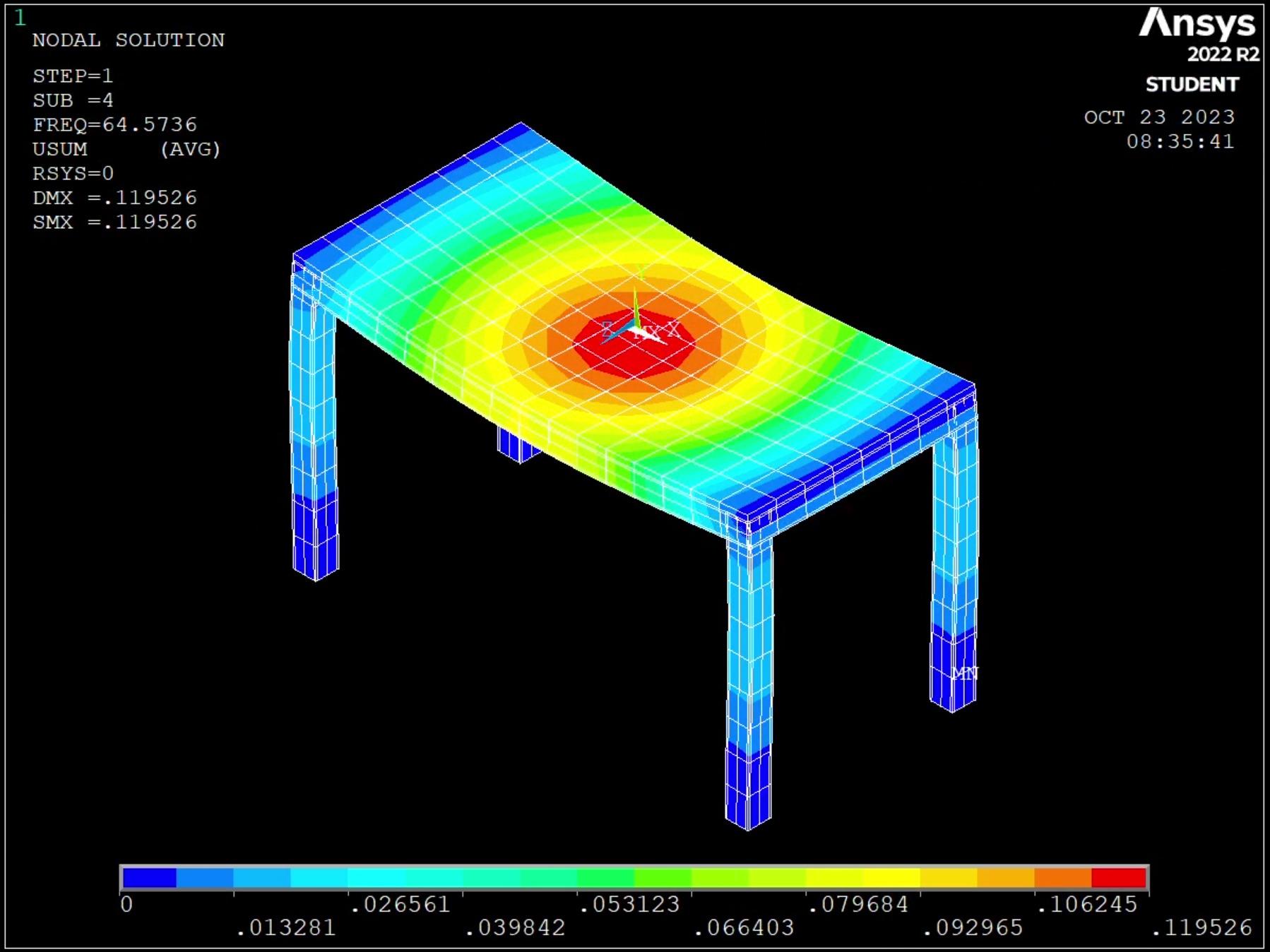Viewport: 1270px width, 952px height.
Task: Click the MN minimum marker on the leg
Action: (x=964, y=673)
